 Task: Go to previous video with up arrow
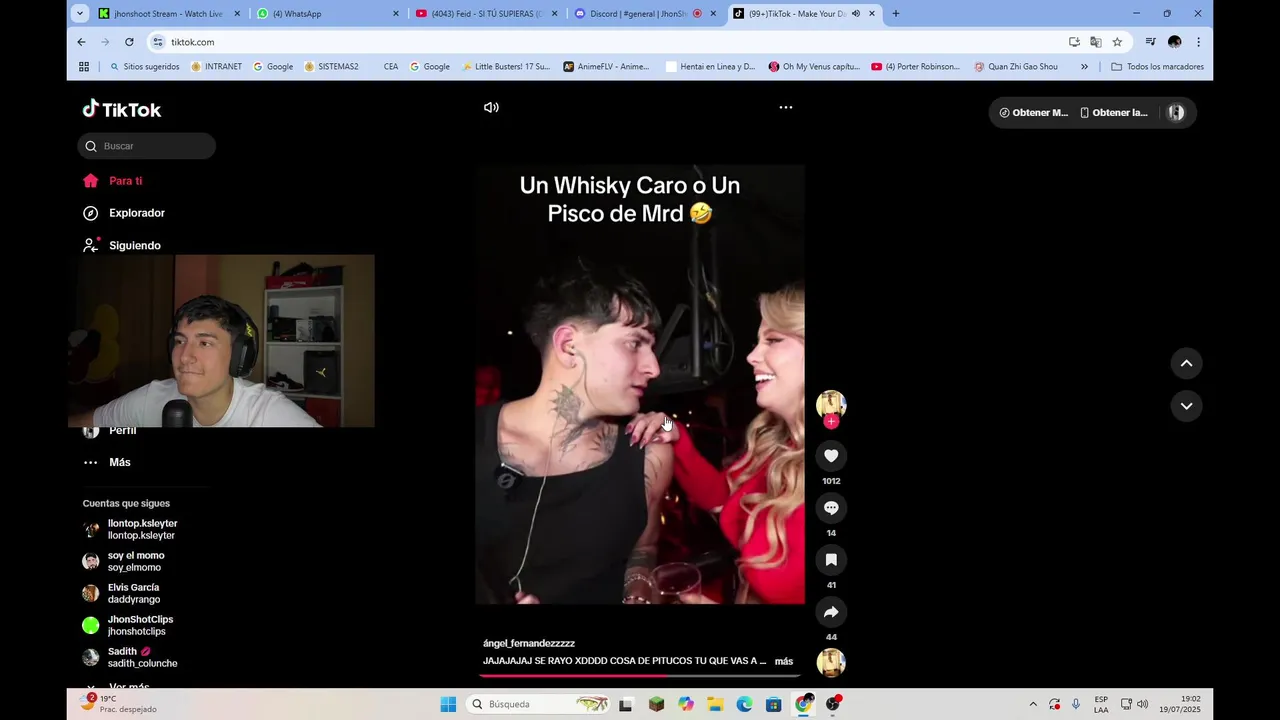click(x=1186, y=363)
